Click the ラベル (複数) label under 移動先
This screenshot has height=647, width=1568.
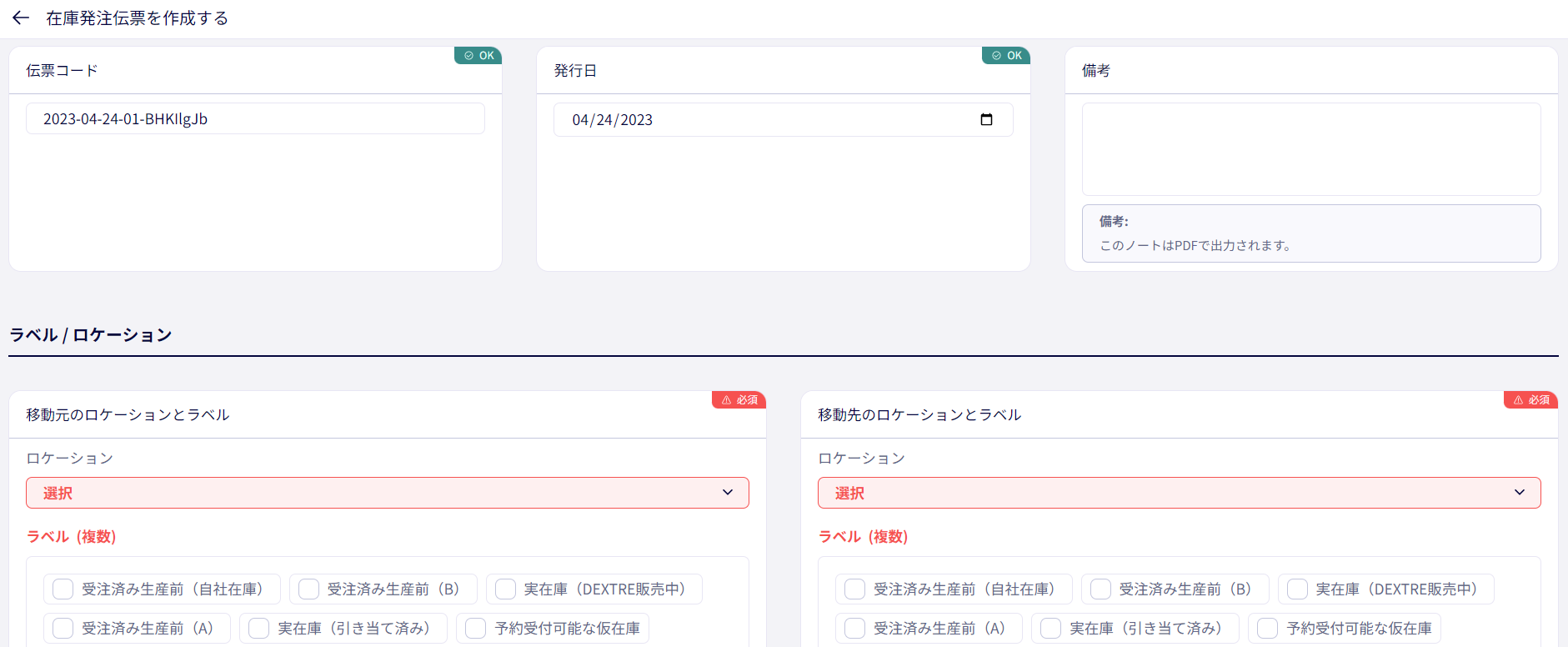(x=864, y=536)
